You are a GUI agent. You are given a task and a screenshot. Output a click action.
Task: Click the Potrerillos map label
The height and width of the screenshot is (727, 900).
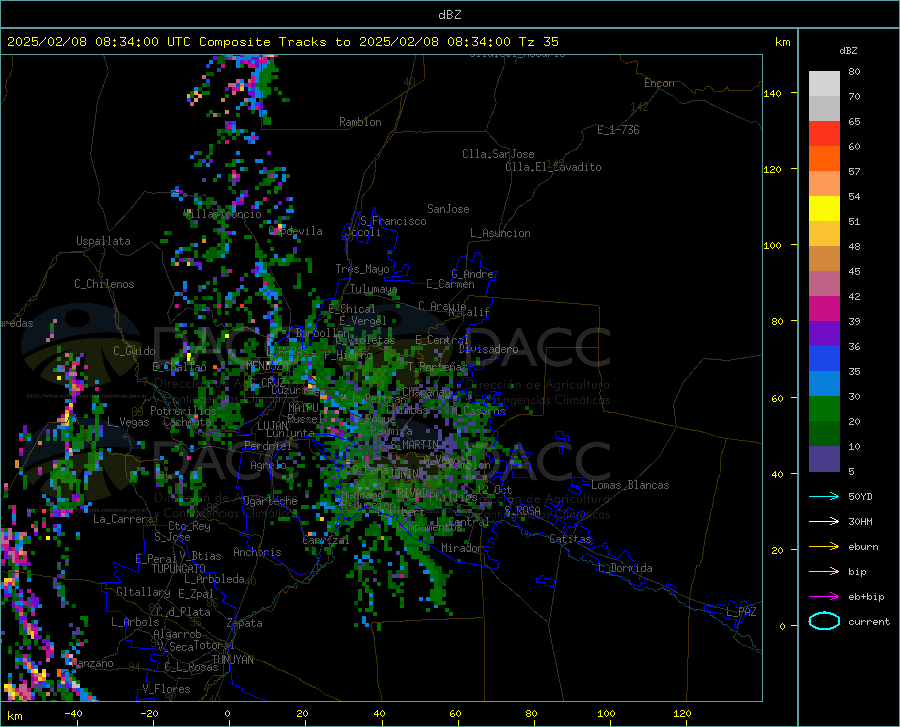click(183, 411)
